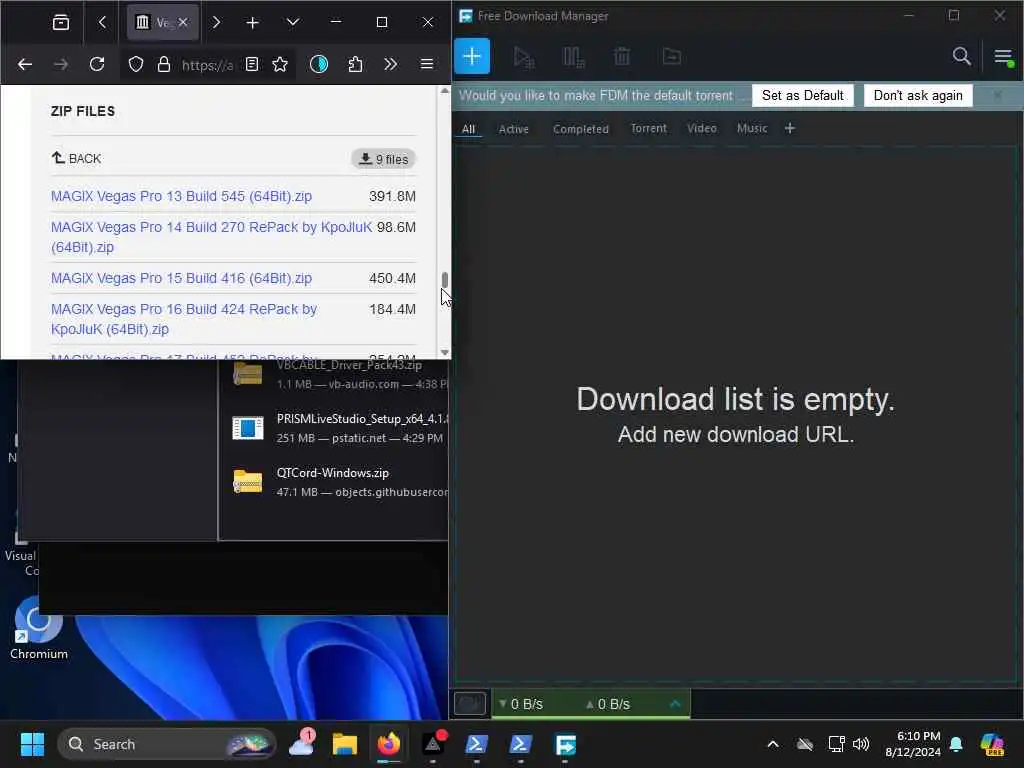This screenshot has width=1024, height=768.
Task: Add a new tag tab with plus icon
Action: pyautogui.click(x=790, y=128)
